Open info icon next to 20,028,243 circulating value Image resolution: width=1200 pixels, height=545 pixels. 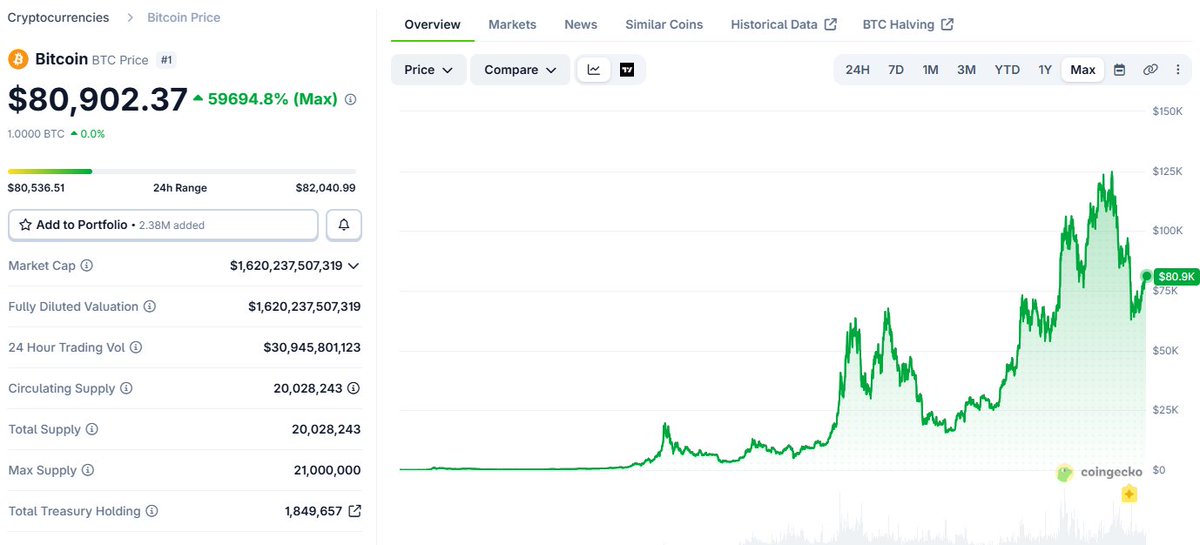pyautogui.click(x=354, y=388)
